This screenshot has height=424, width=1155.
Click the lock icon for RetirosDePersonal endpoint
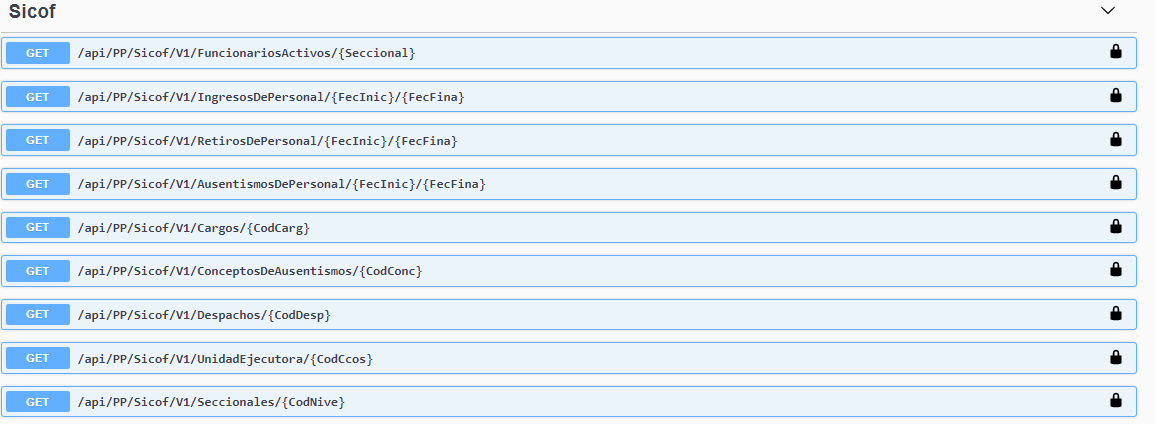point(1115,140)
